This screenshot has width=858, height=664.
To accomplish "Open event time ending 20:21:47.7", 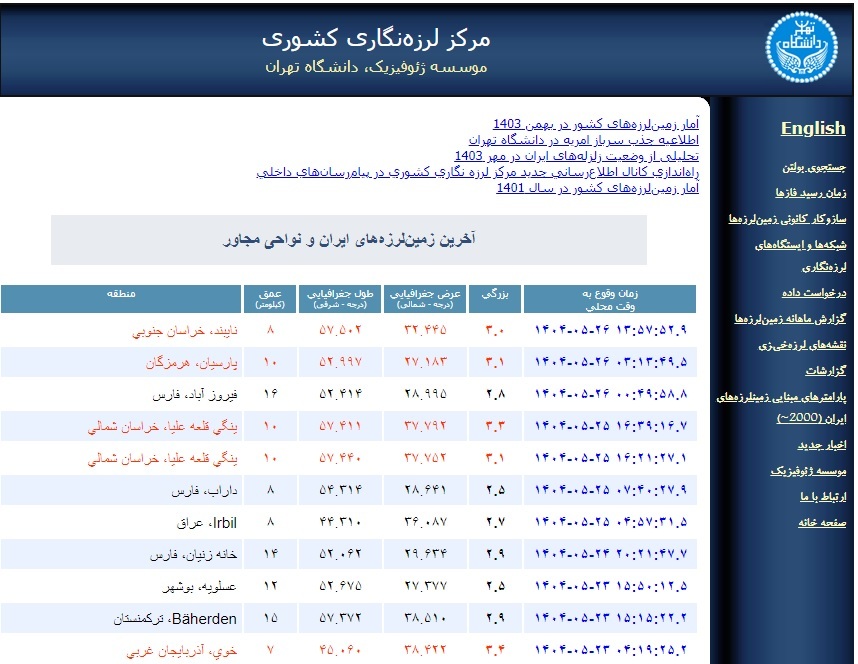I will coord(610,554).
